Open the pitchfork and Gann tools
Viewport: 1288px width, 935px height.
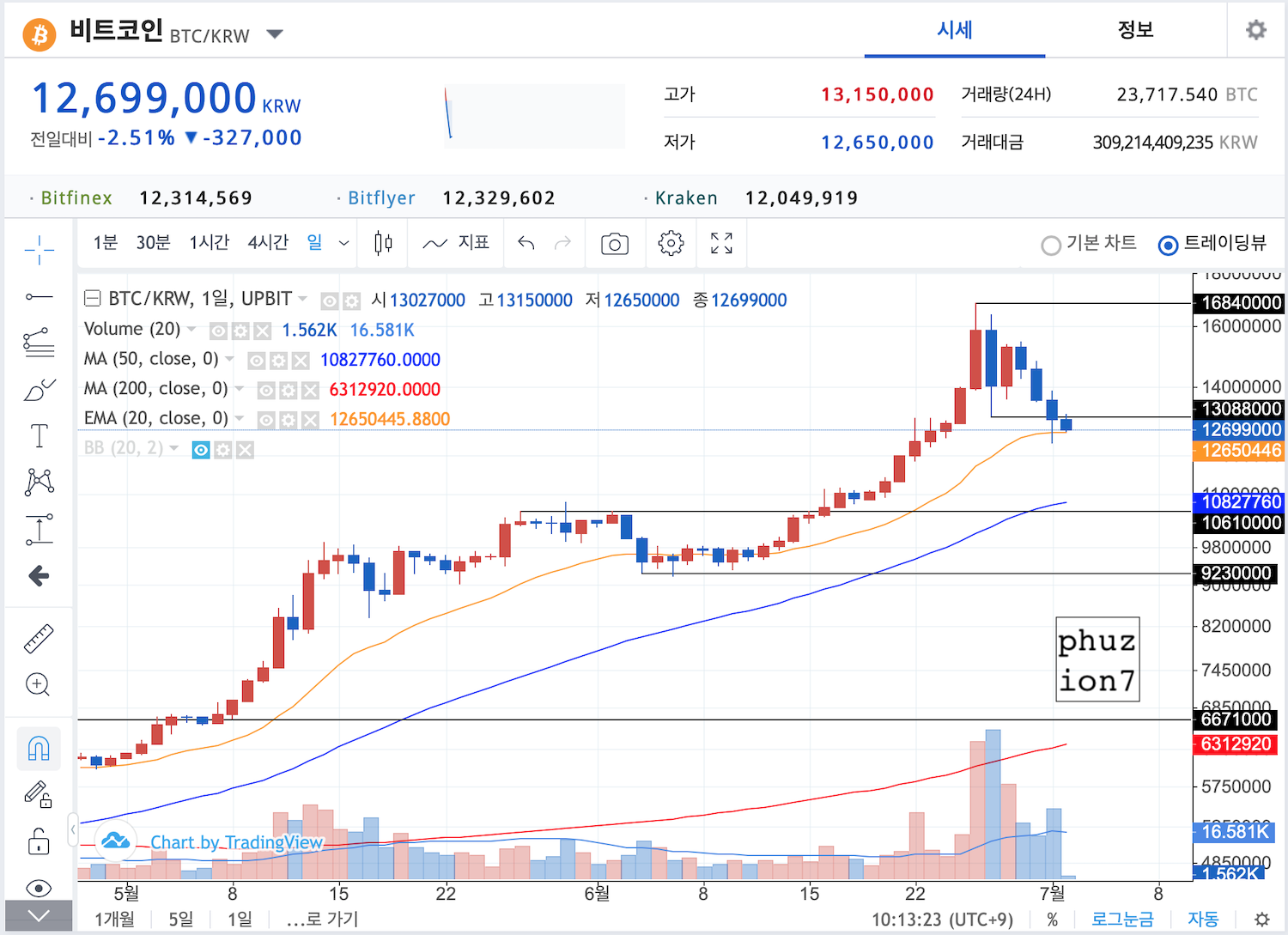coord(39,343)
